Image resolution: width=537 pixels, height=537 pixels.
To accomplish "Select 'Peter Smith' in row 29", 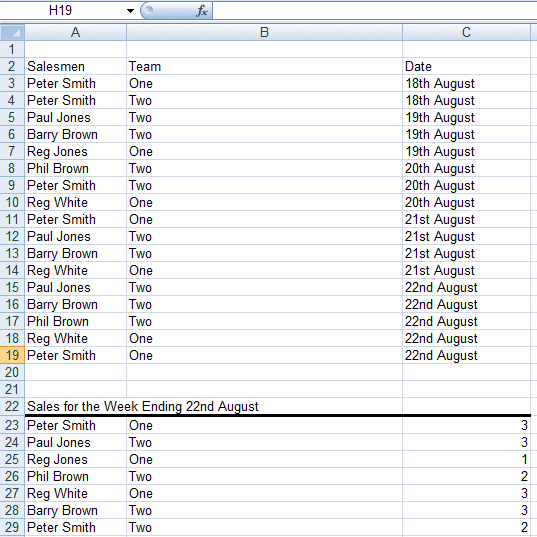I will point(75,527).
